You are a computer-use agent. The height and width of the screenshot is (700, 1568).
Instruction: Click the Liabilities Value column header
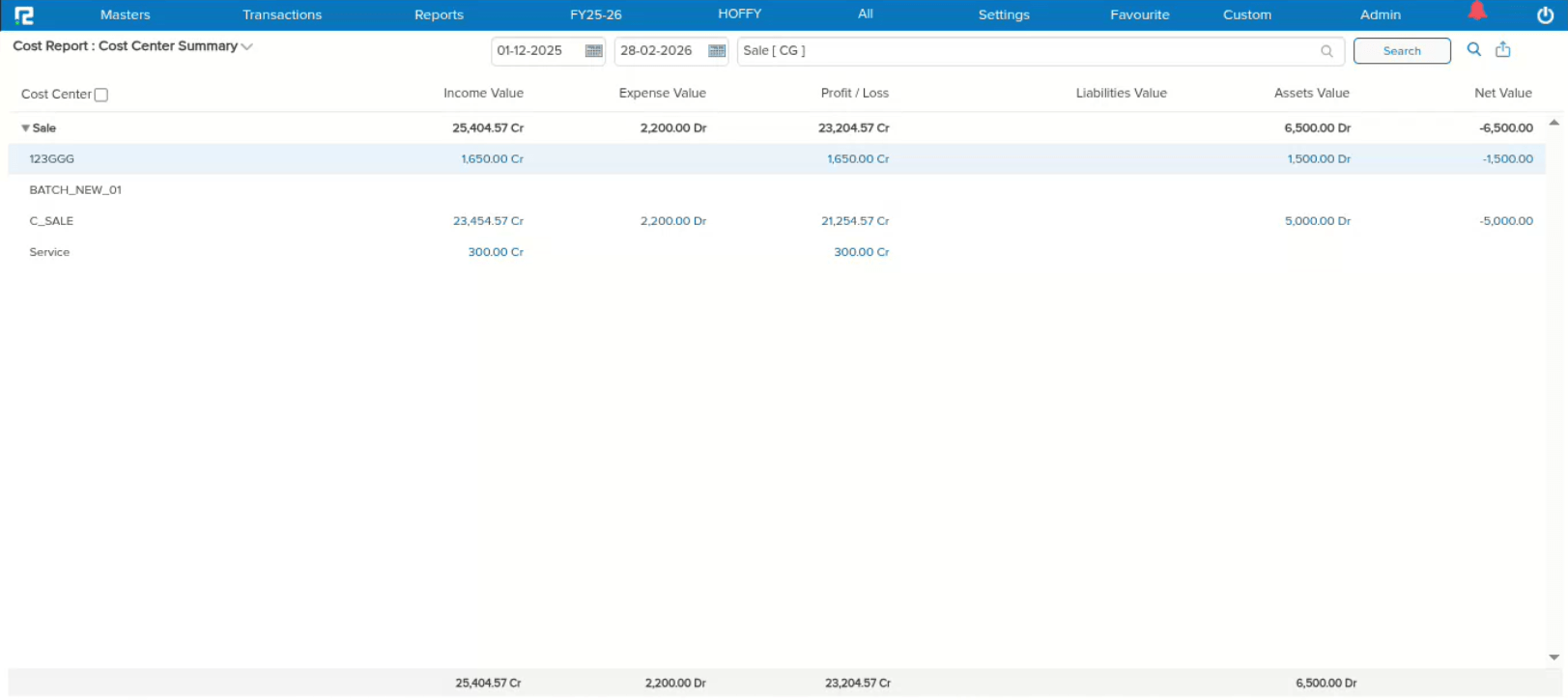pyautogui.click(x=1122, y=94)
